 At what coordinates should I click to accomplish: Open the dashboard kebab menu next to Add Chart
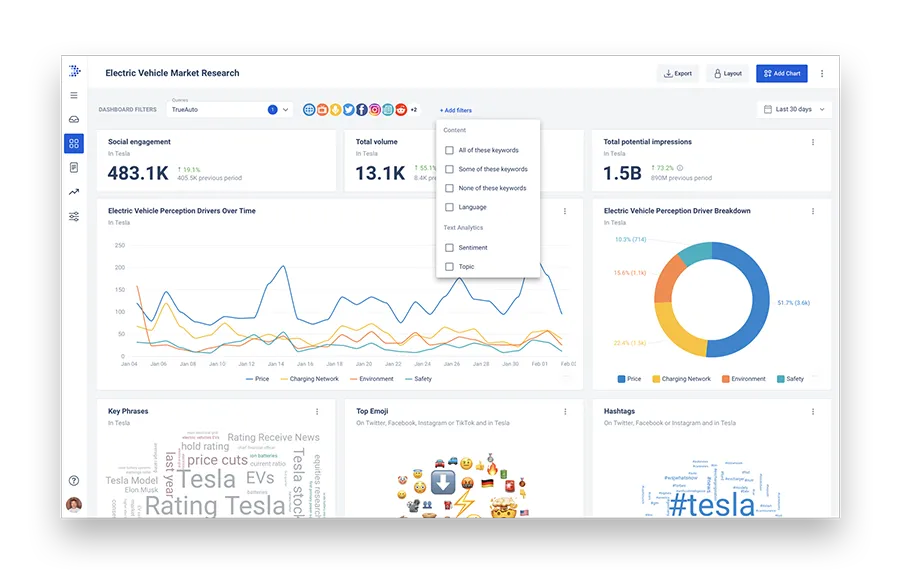click(x=822, y=73)
